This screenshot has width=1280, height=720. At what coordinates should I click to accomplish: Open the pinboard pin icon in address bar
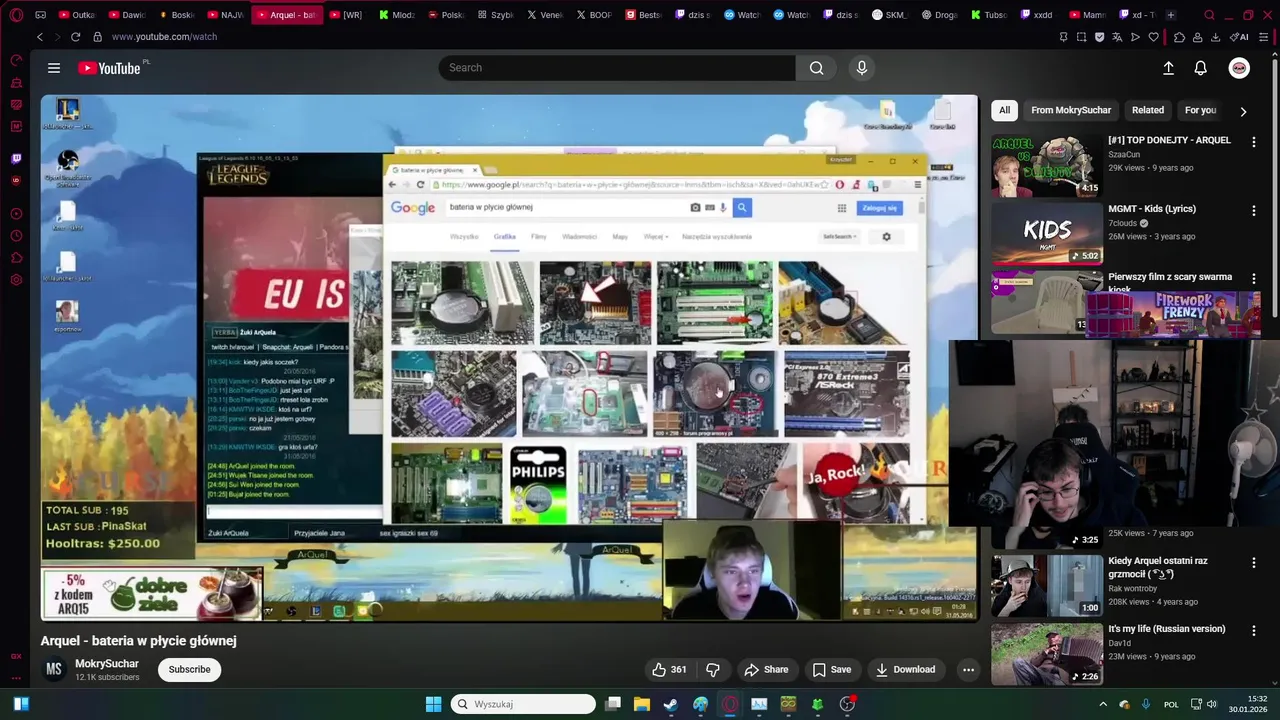1063,37
